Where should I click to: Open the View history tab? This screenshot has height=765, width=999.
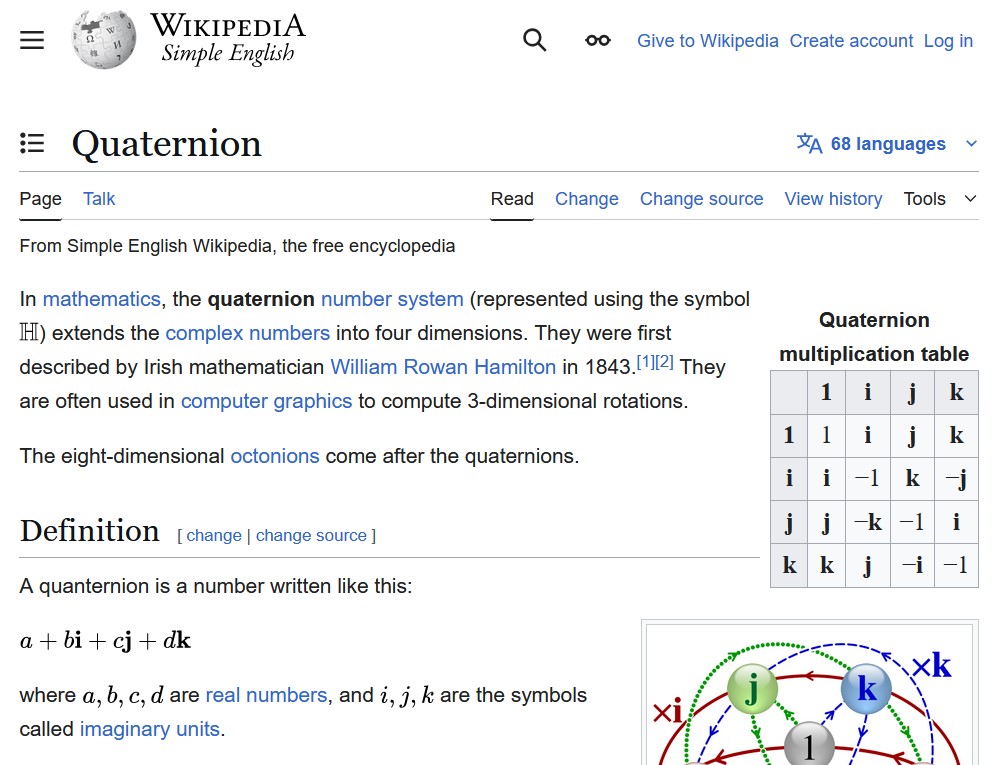(833, 199)
